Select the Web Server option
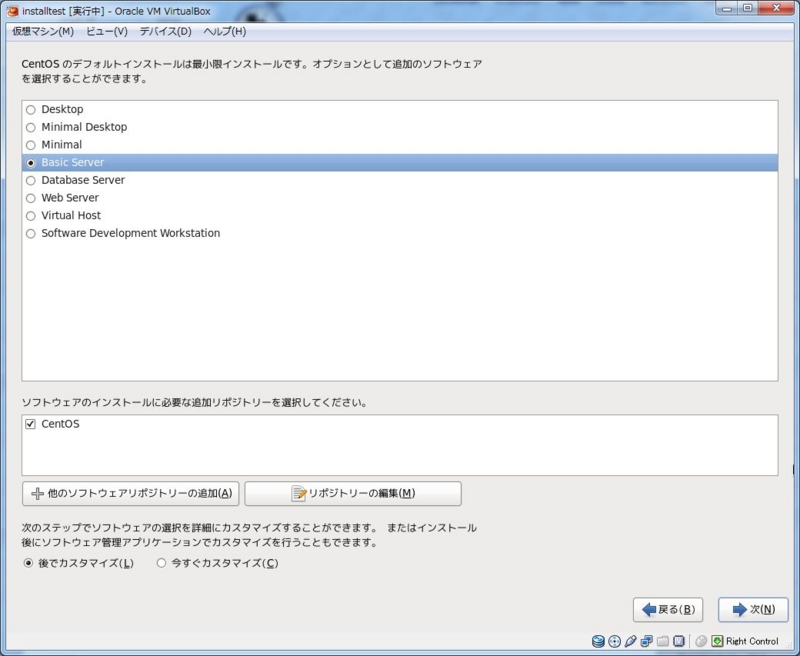Screen dimensions: 800x656 31,198
